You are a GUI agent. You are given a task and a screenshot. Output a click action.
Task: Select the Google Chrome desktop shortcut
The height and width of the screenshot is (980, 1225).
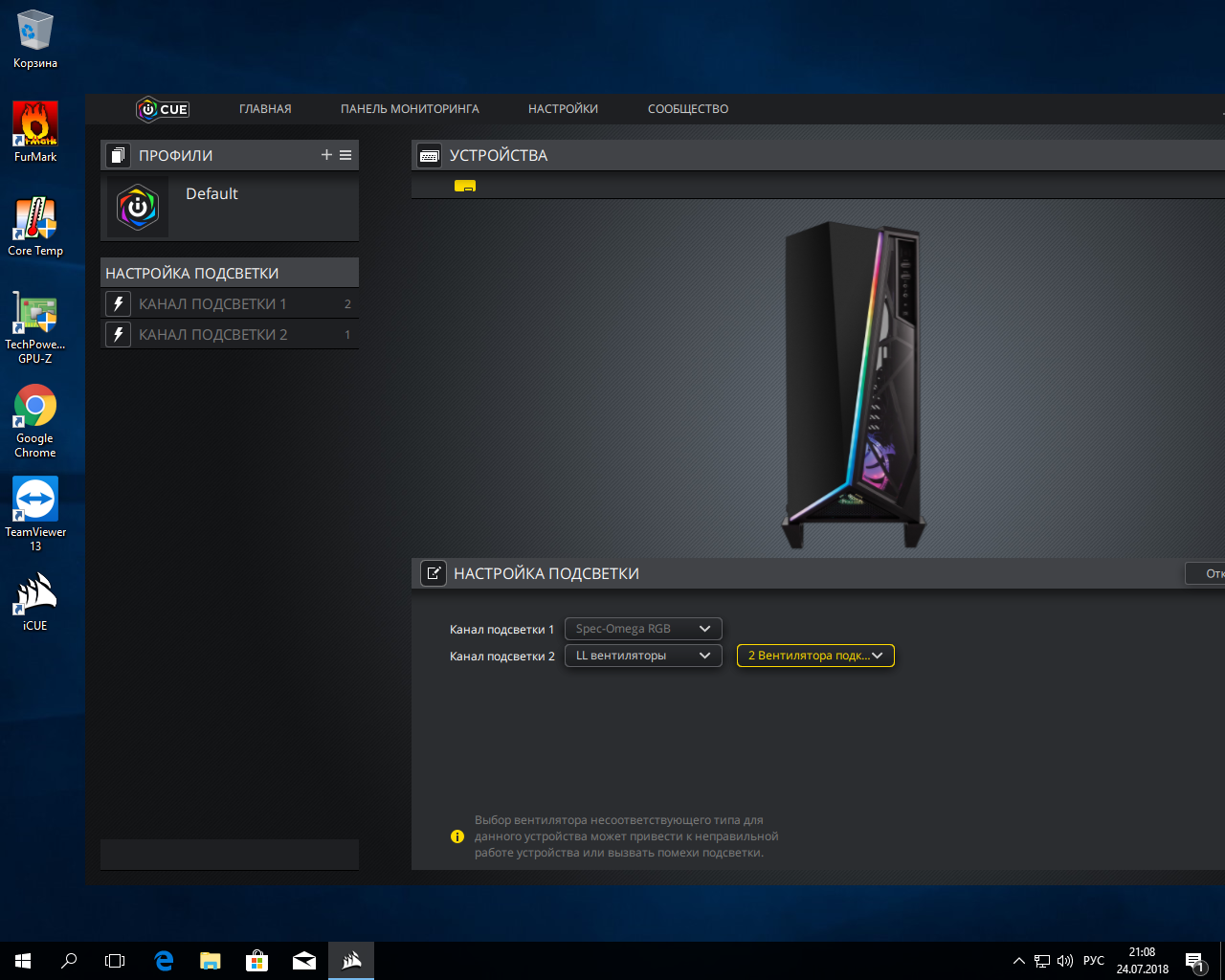pos(35,421)
